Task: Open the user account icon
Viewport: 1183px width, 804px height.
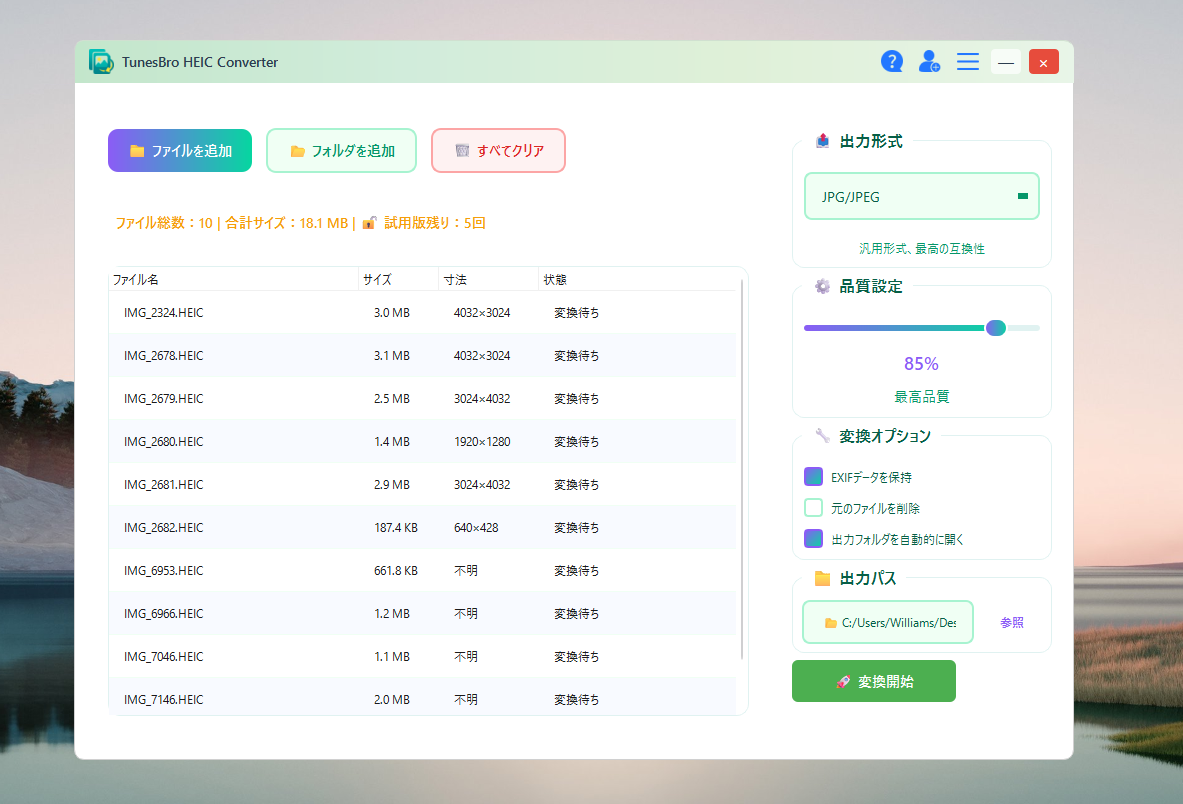Action: (x=929, y=62)
